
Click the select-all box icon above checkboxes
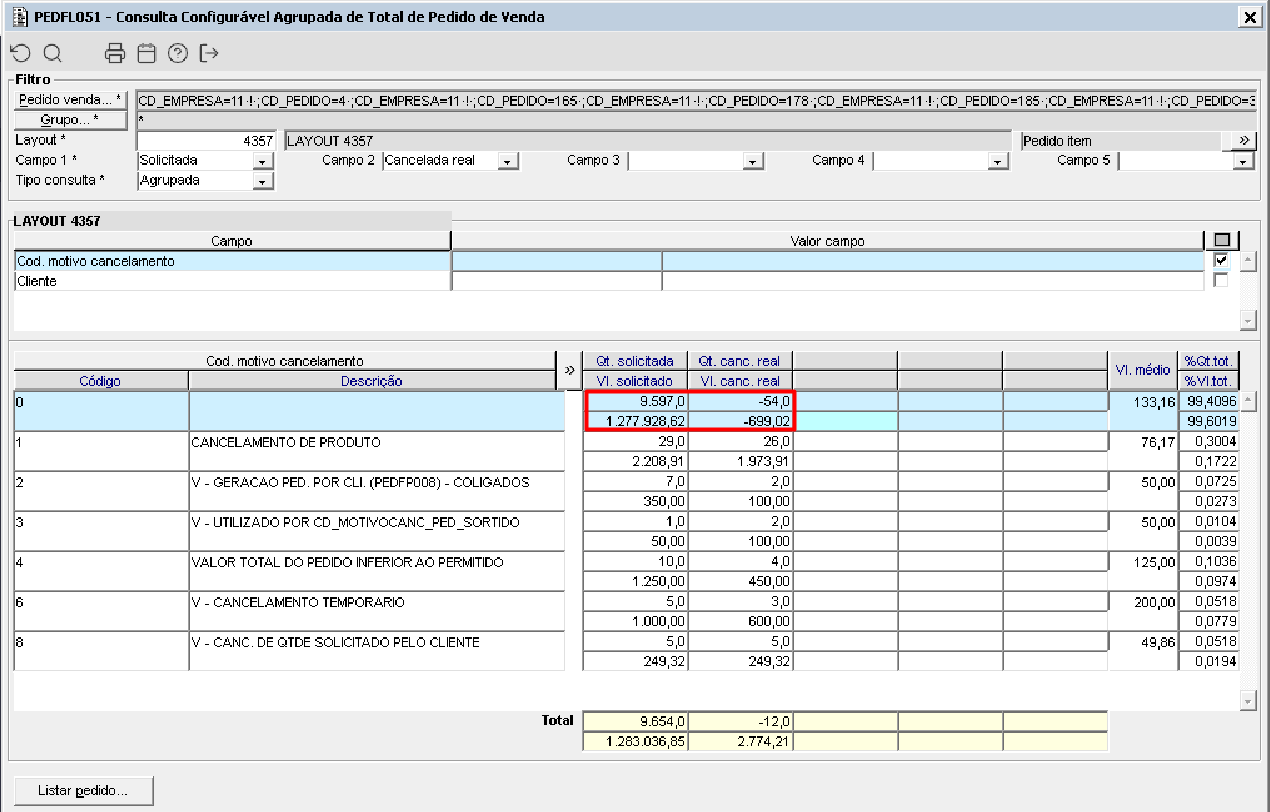click(1222, 240)
